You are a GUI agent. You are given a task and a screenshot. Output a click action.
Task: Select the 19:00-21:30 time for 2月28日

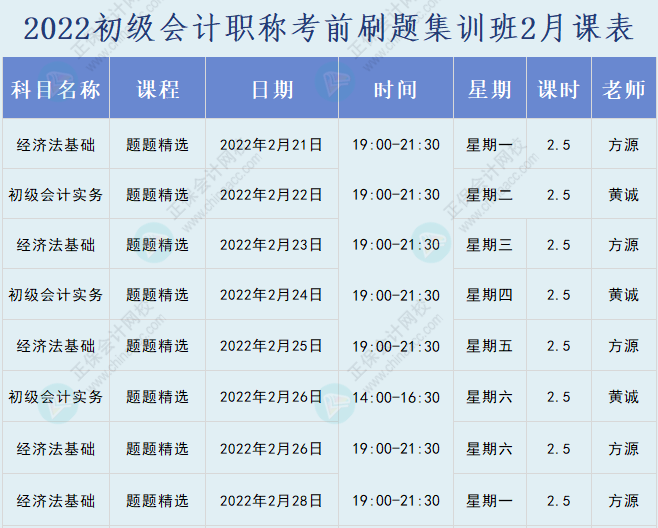coord(396,501)
